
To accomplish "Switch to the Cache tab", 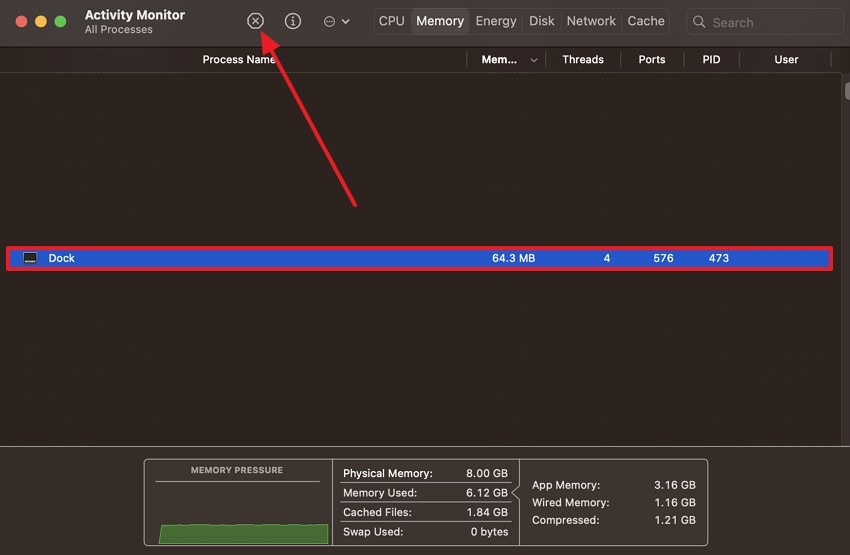I will pyautogui.click(x=646, y=21).
